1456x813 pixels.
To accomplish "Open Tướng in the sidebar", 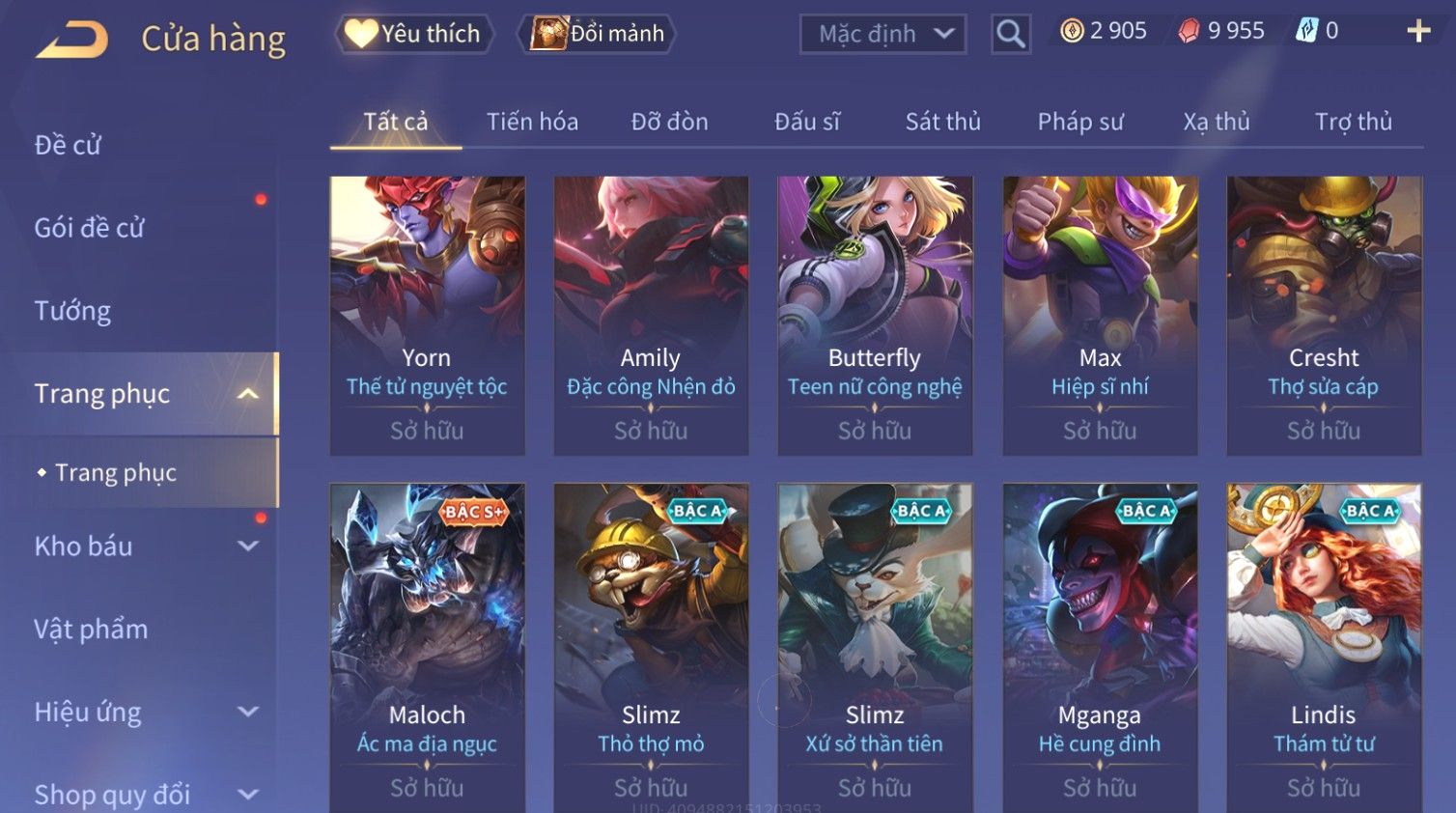I will click(72, 311).
